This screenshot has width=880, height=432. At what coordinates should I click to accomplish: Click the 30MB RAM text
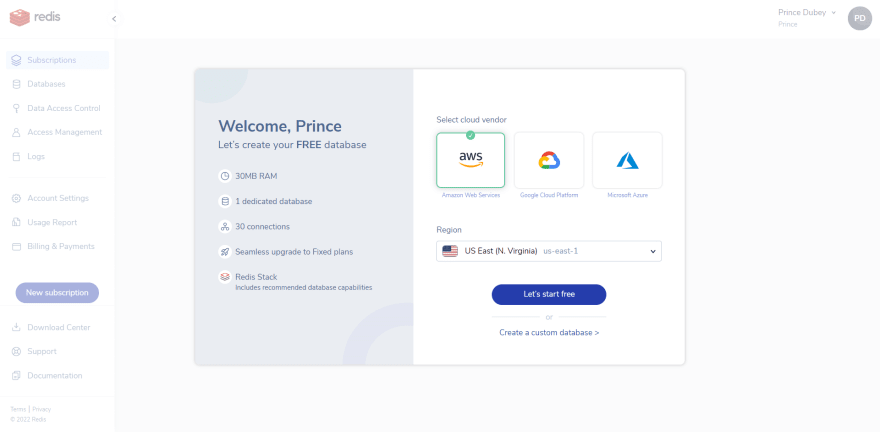(x=256, y=176)
